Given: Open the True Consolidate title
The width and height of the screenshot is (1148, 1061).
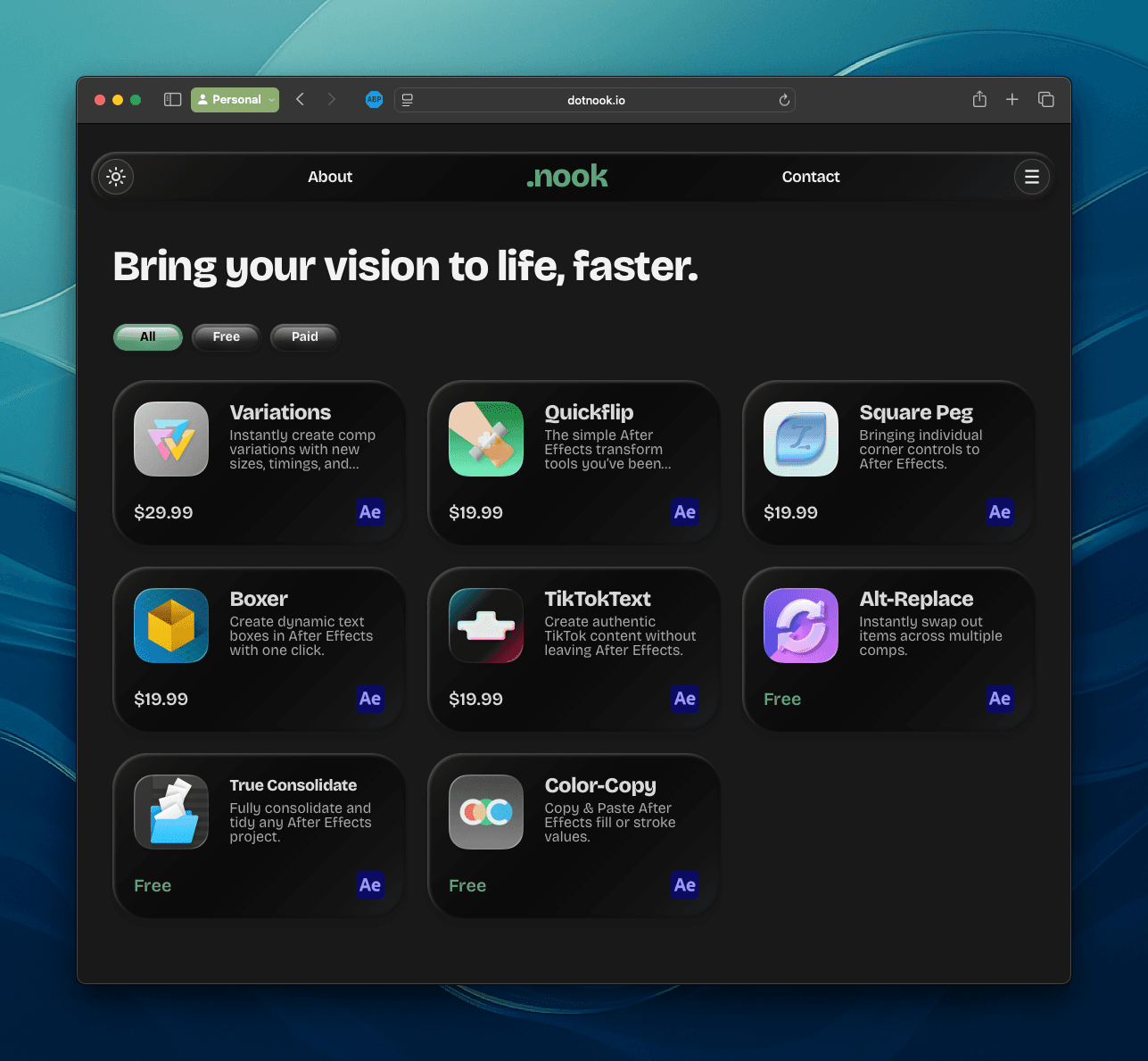Looking at the screenshot, I should click(293, 785).
